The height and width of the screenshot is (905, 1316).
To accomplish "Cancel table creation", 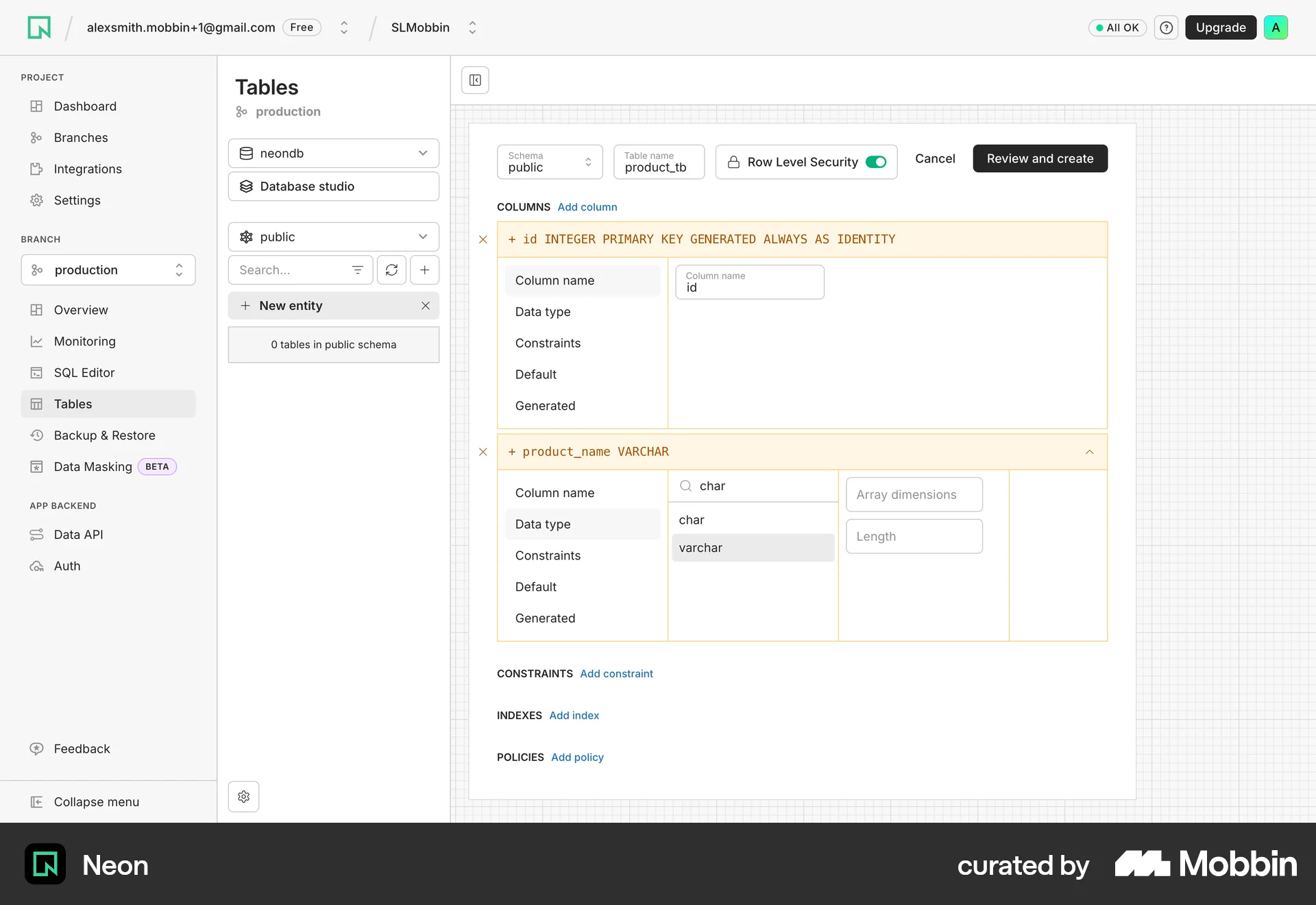I will pos(935,159).
